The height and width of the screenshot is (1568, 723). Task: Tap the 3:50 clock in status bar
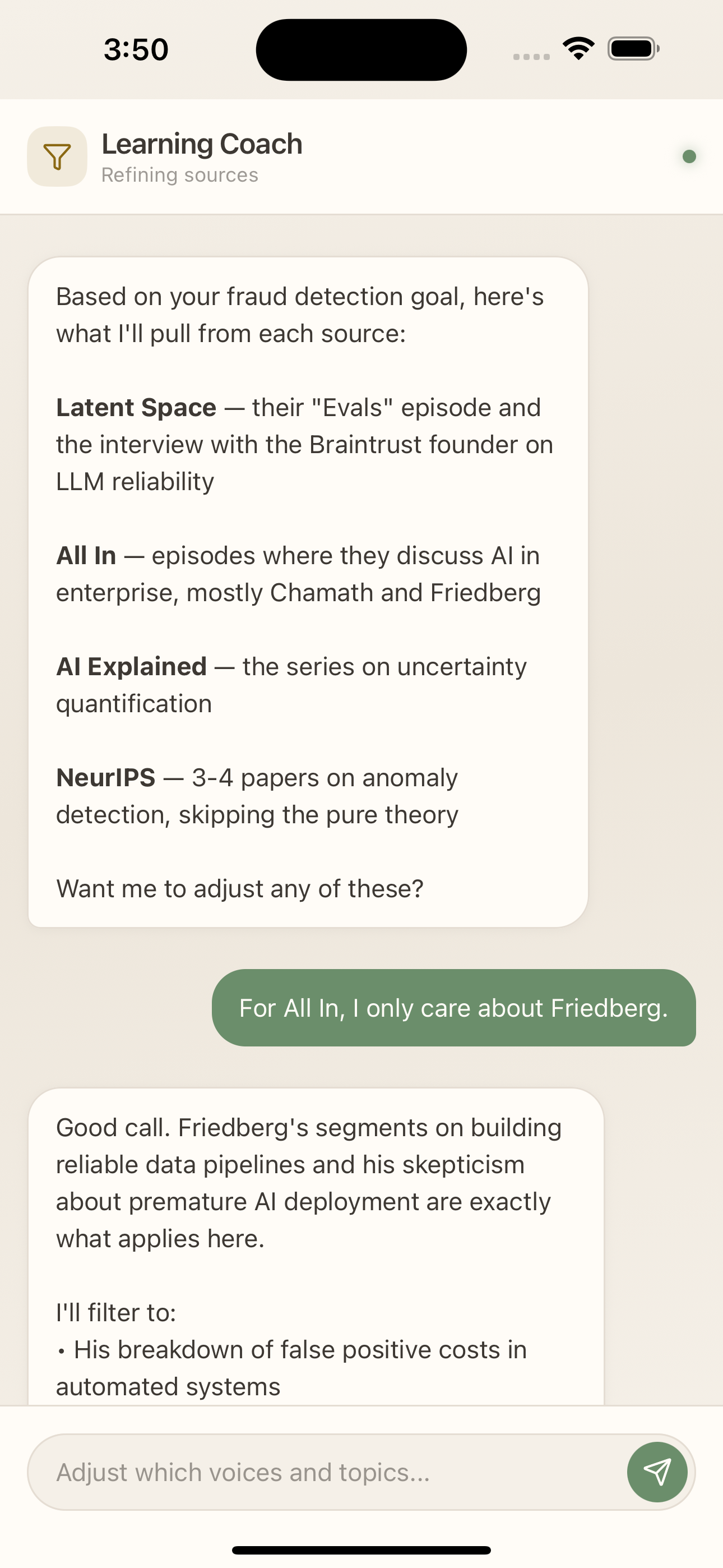pyautogui.click(x=136, y=49)
